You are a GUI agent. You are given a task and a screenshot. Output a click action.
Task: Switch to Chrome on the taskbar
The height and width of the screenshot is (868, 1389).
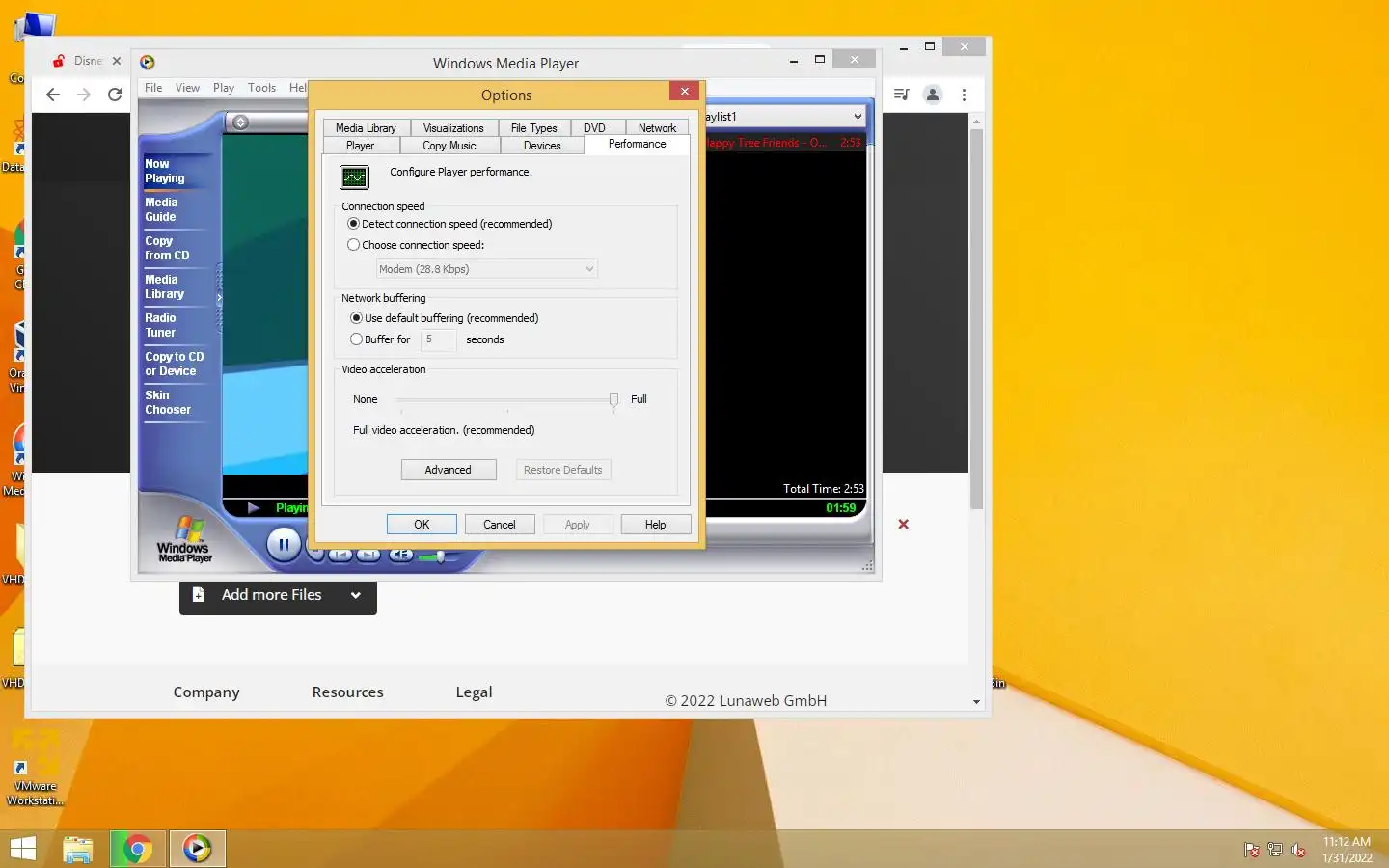pos(138,849)
